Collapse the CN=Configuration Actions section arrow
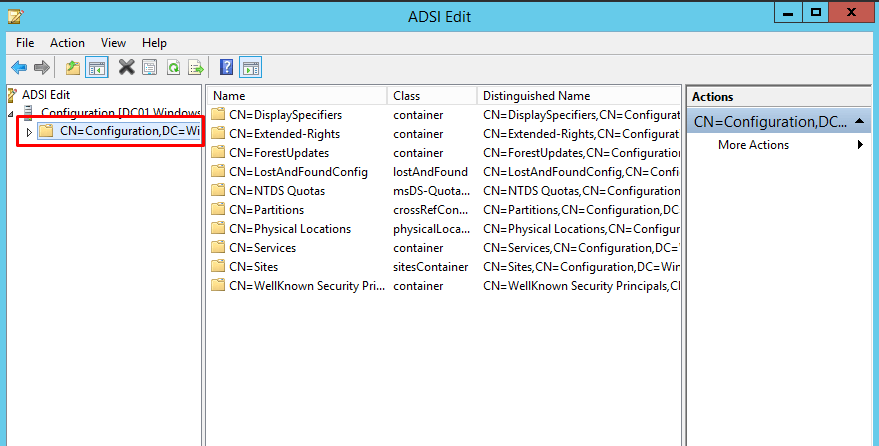The height and width of the screenshot is (446, 879). coord(859,121)
